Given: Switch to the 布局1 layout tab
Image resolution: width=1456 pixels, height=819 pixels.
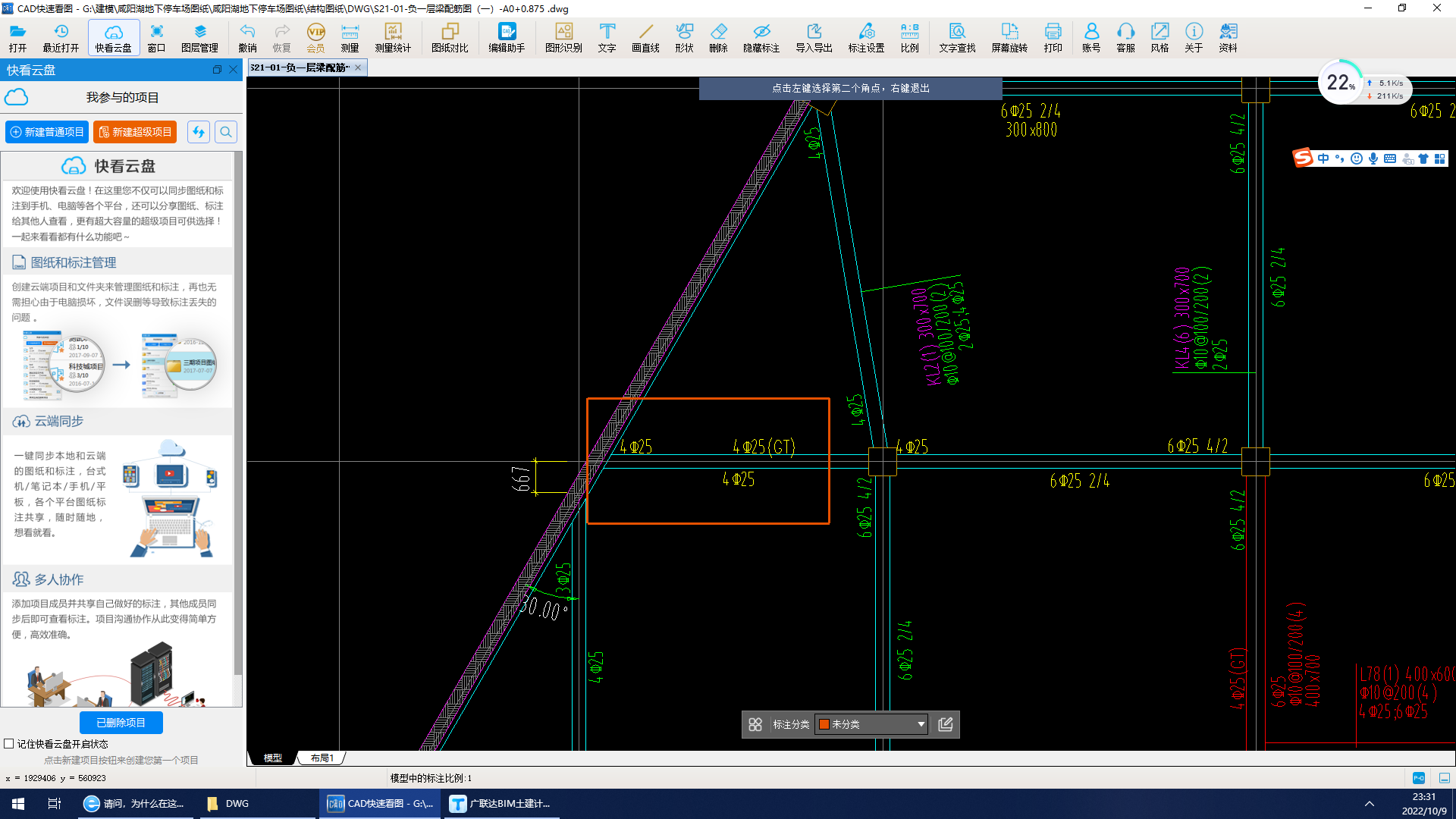Looking at the screenshot, I should (322, 758).
